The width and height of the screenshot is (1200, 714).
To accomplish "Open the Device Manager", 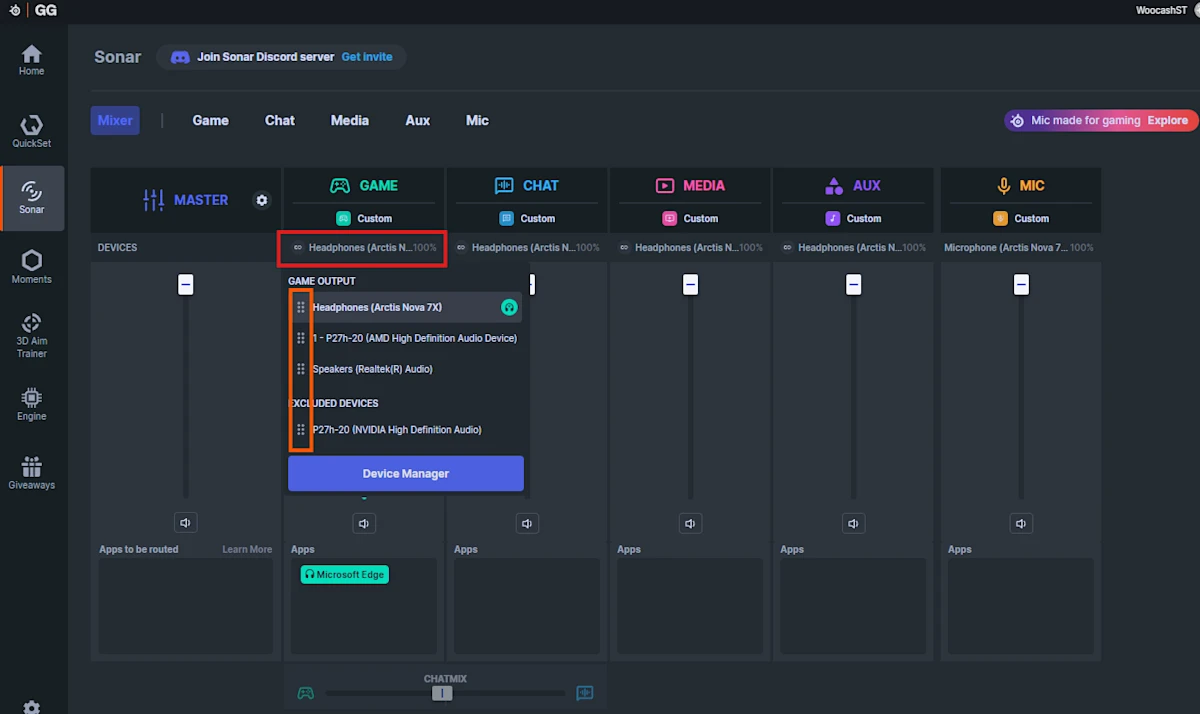I will coord(405,472).
